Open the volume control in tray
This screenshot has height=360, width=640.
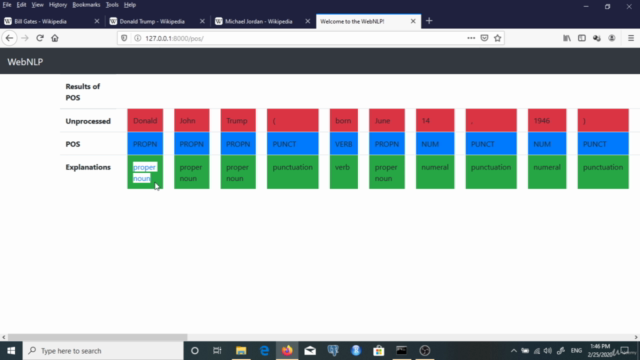point(548,351)
